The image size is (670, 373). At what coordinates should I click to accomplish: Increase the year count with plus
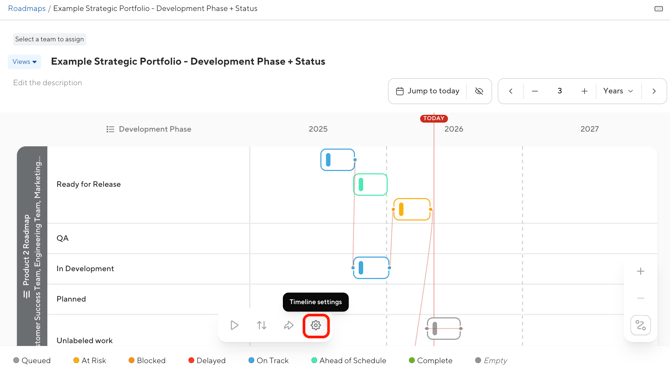tap(585, 91)
